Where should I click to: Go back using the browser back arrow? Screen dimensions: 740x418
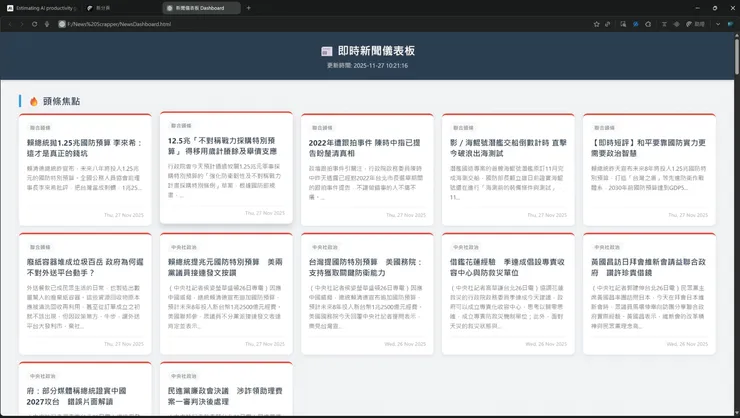tap(10, 24)
